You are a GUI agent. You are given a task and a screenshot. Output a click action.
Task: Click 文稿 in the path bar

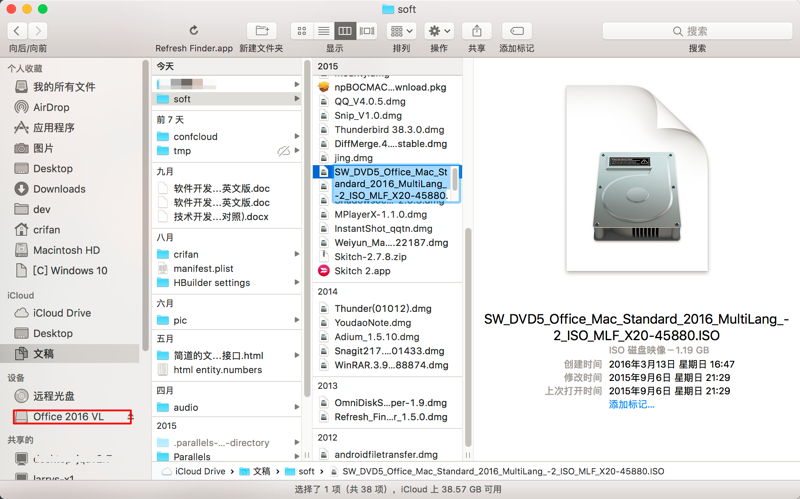[255, 471]
